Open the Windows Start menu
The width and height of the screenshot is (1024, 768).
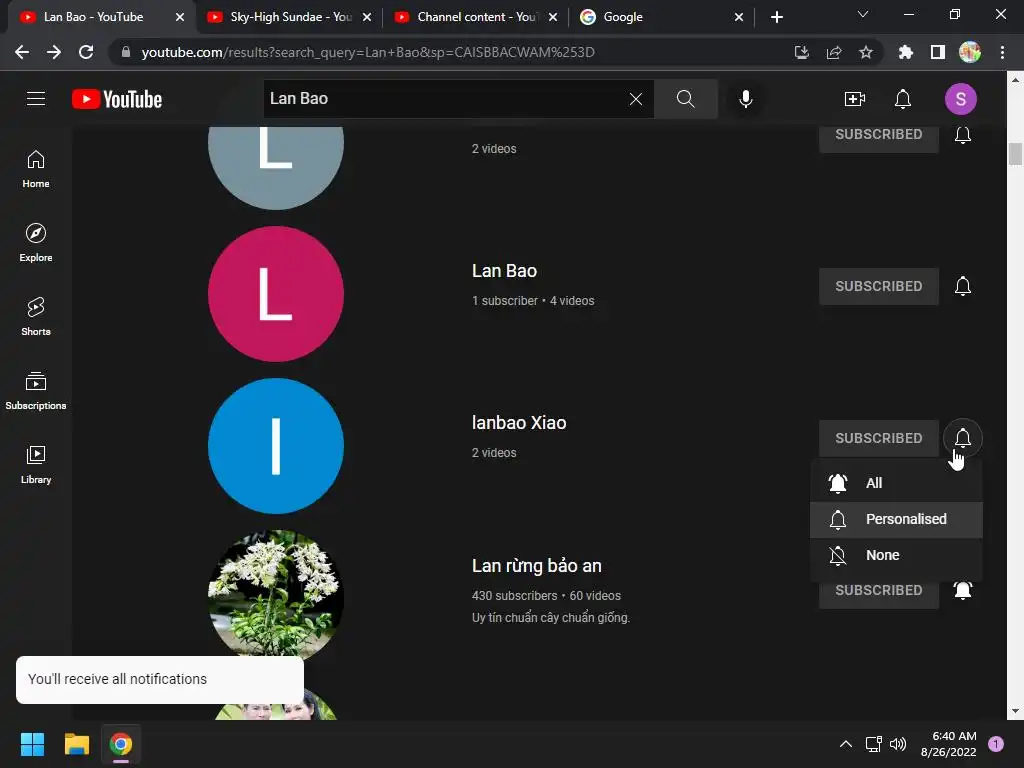pos(32,744)
